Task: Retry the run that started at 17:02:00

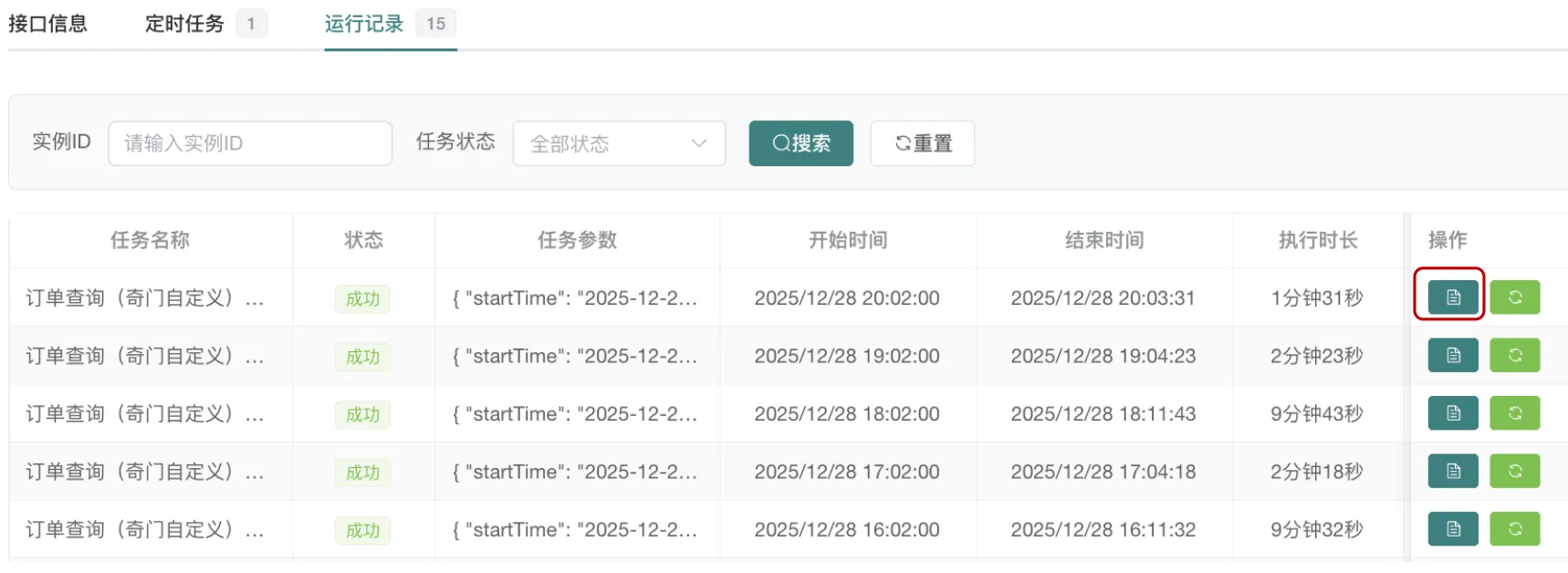Action: point(1514,471)
